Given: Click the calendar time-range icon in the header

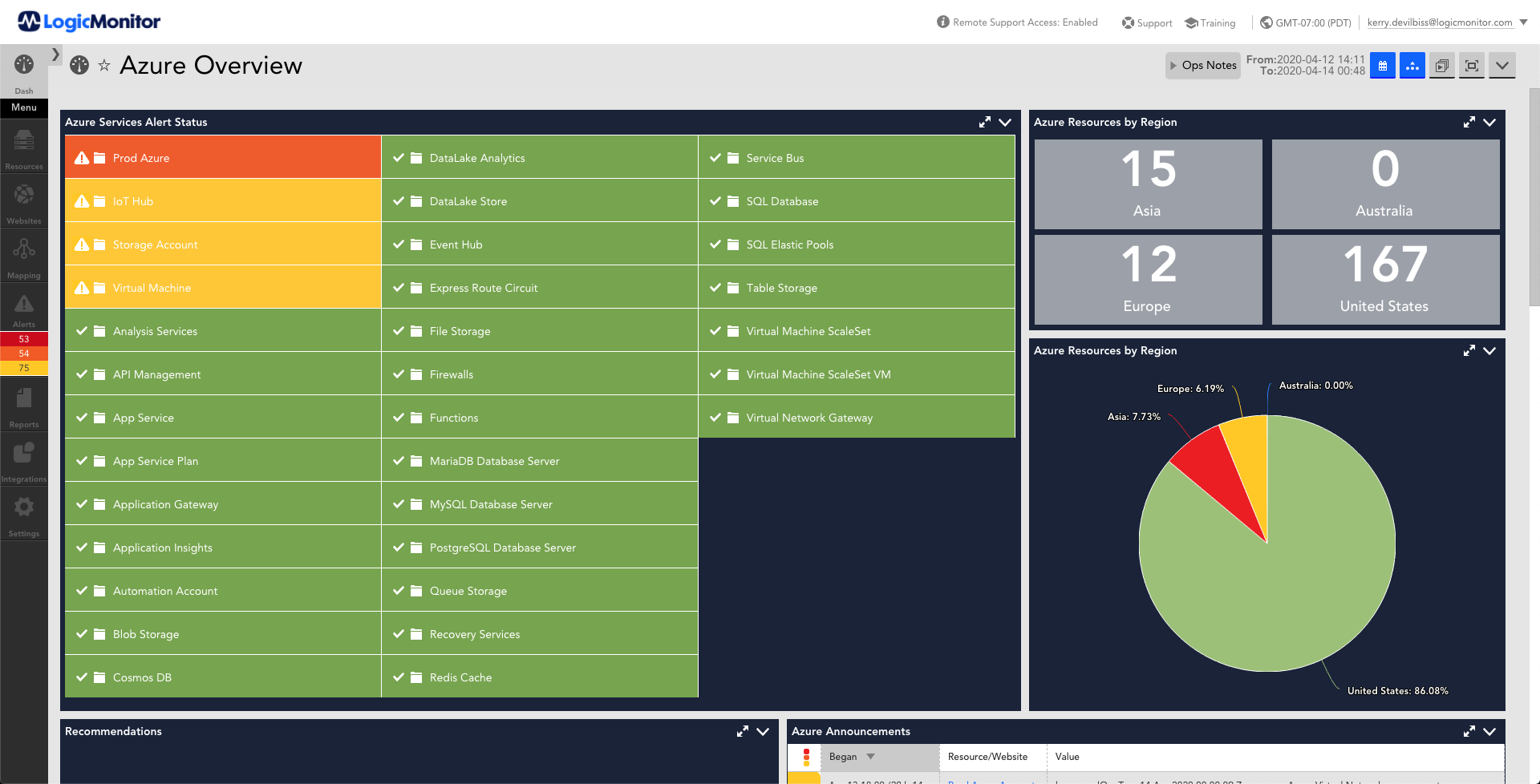Looking at the screenshot, I should [1382, 65].
